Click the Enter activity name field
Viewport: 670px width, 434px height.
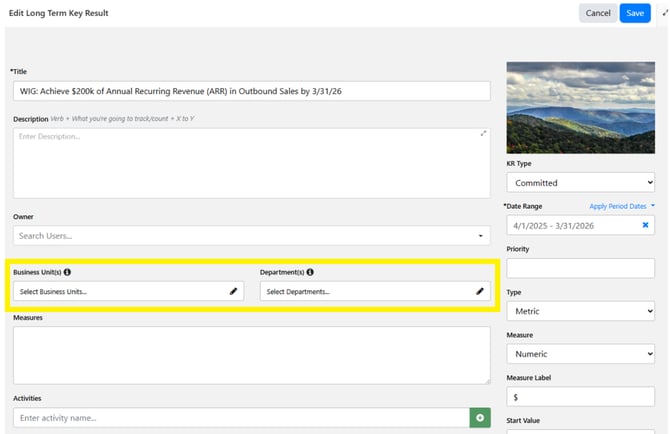point(240,417)
